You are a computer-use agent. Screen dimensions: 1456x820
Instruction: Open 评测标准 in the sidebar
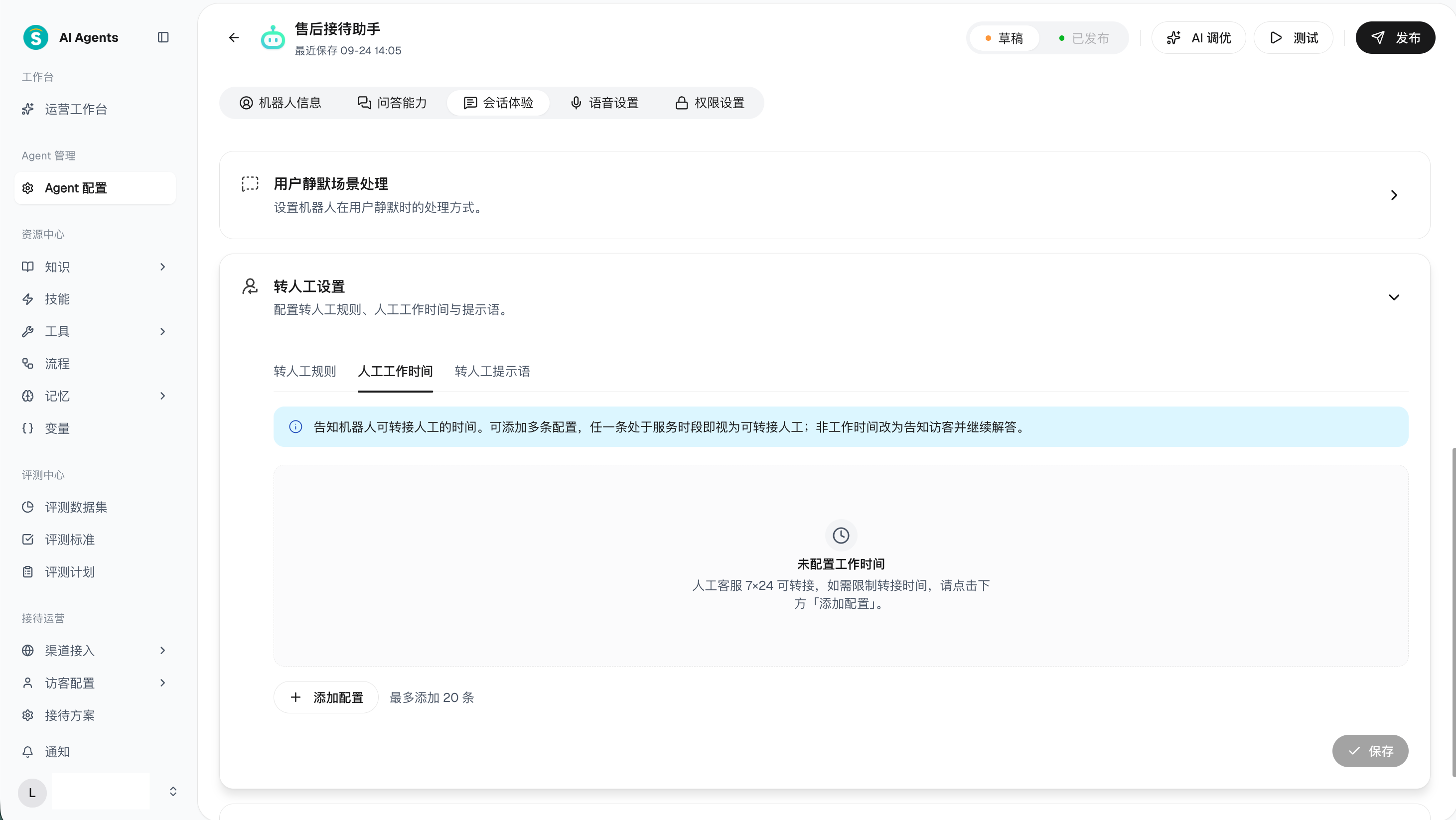pyautogui.click(x=95, y=540)
